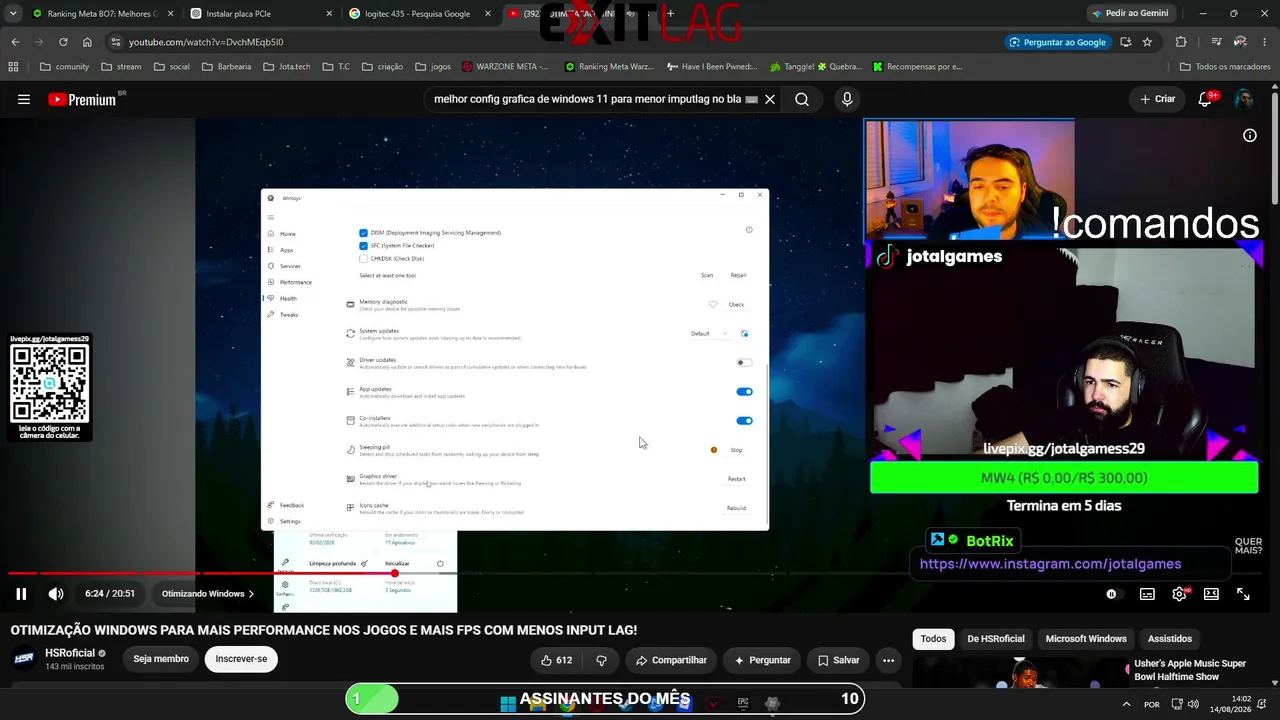The height and width of the screenshot is (720, 1280).
Task: Open the Barbearia bookmarks folder
Action: [x=227, y=67]
